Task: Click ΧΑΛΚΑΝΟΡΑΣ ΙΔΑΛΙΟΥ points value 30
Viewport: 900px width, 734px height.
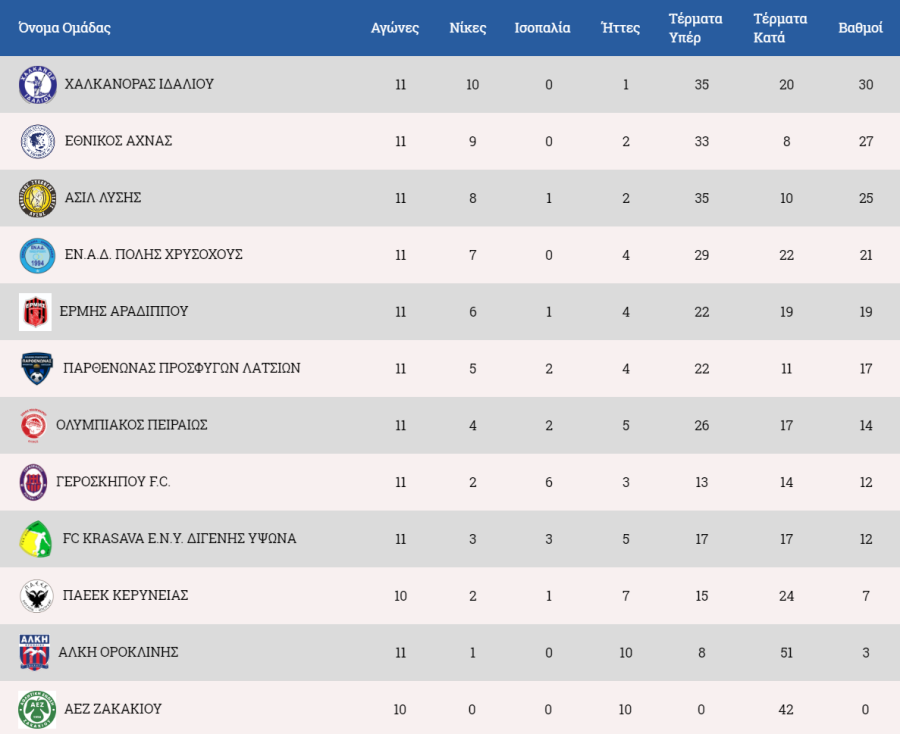Action: tap(866, 84)
